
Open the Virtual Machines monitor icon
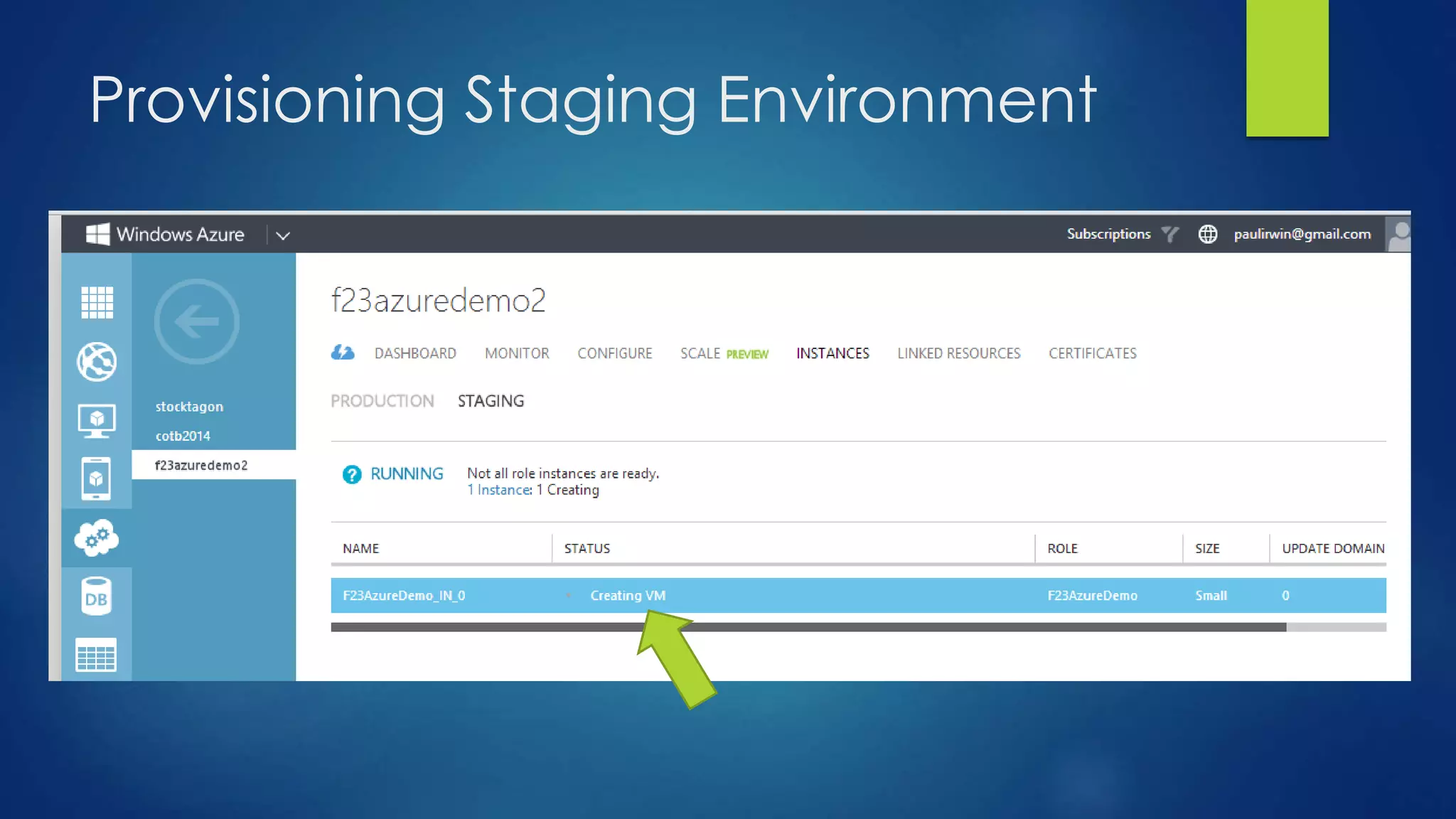pyautogui.click(x=97, y=421)
